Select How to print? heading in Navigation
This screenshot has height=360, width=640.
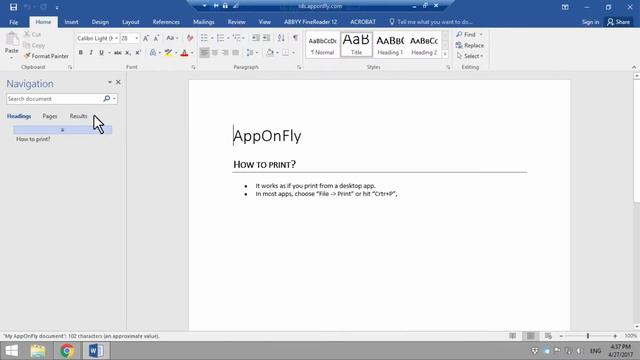click(33, 139)
